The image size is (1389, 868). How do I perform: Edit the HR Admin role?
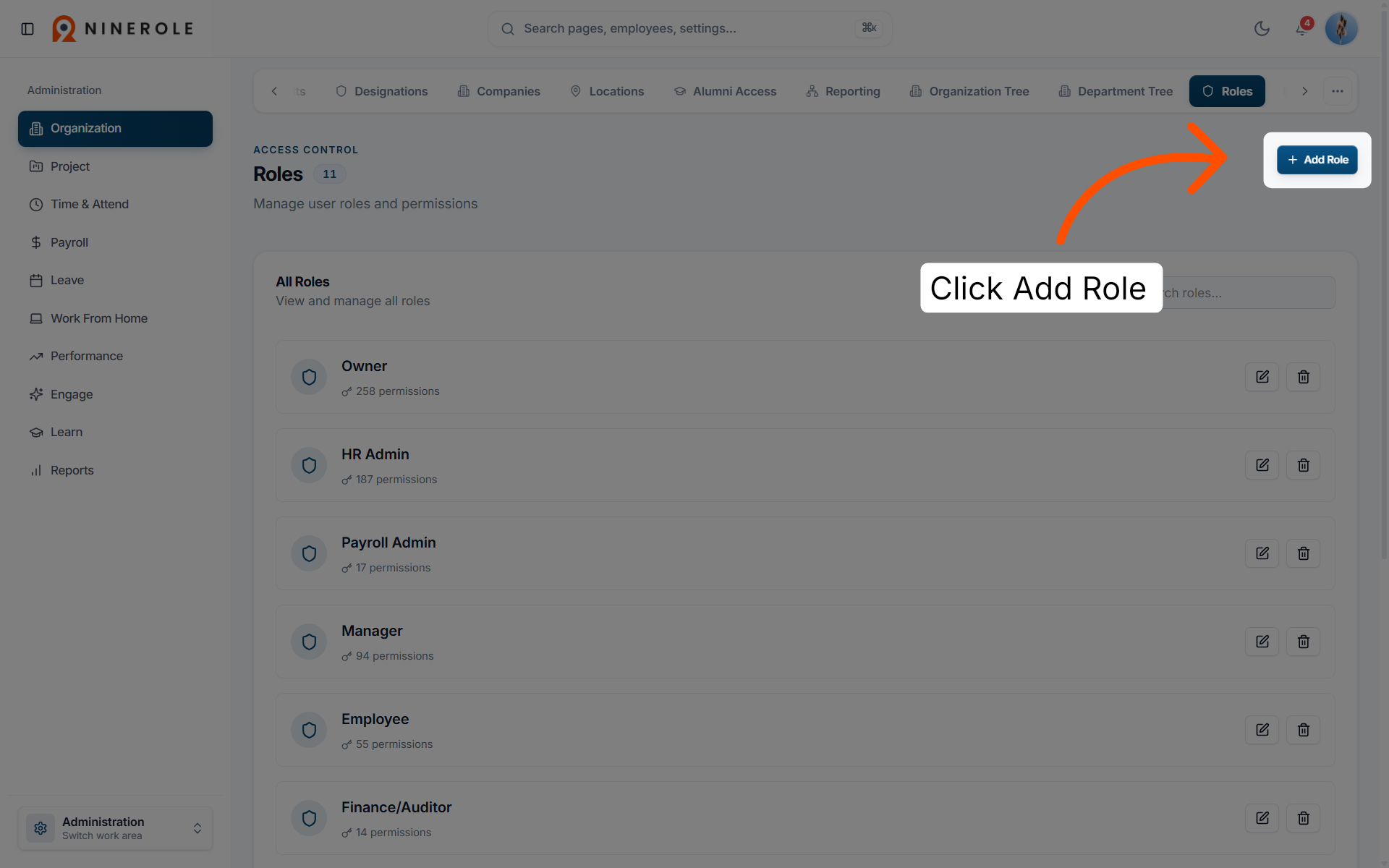1262,465
